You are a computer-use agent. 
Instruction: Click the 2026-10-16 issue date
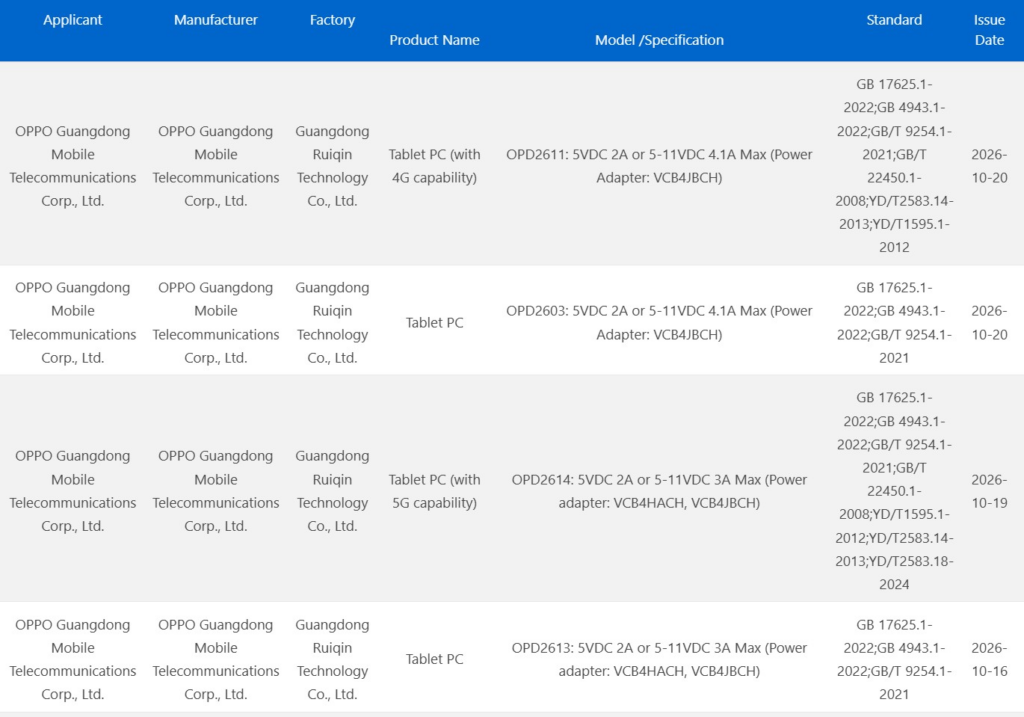point(989,660)
